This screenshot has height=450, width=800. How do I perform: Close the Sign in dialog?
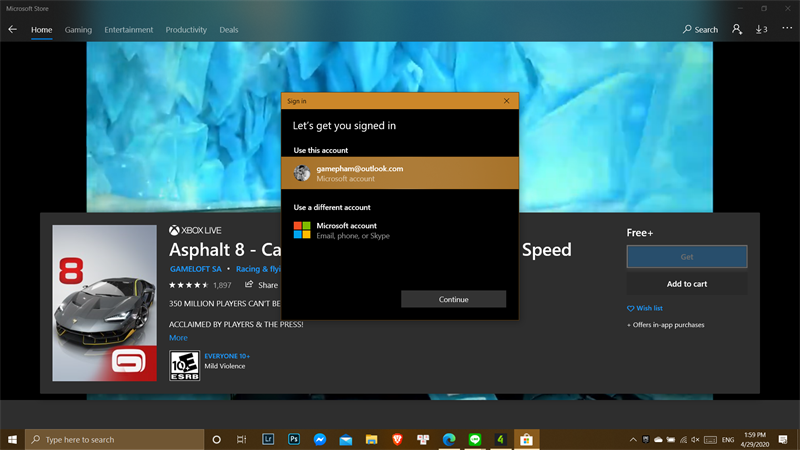click(x=507, y=100)
